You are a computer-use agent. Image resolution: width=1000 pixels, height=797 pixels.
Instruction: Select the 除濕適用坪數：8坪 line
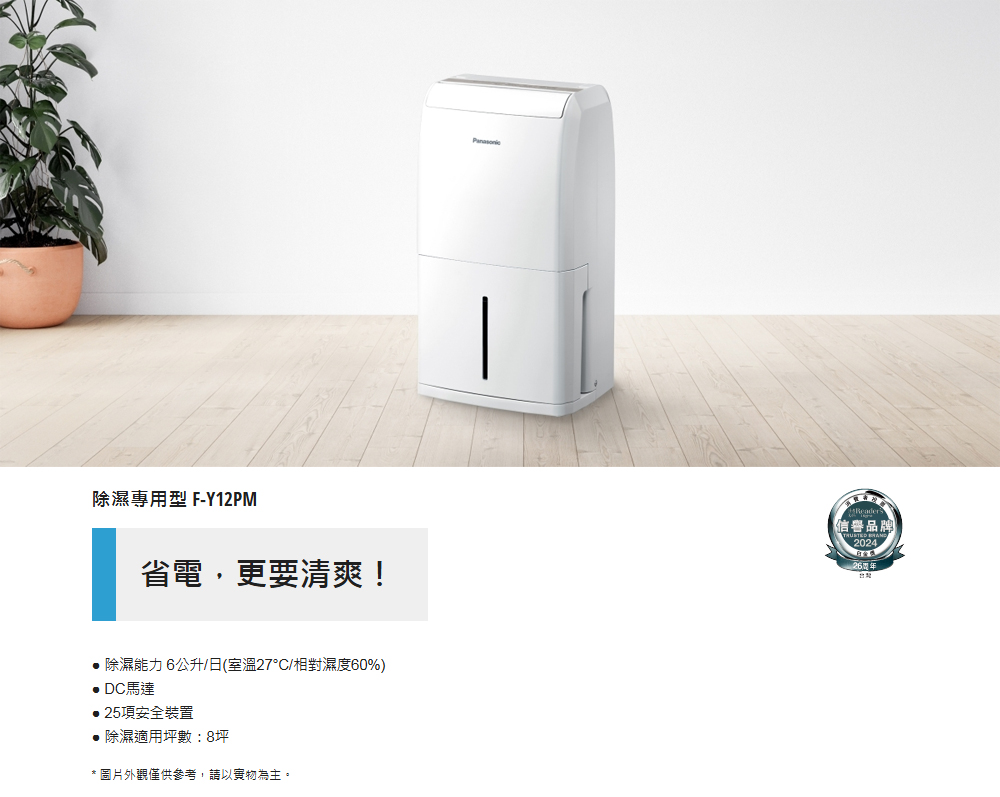tap(161, 737)
